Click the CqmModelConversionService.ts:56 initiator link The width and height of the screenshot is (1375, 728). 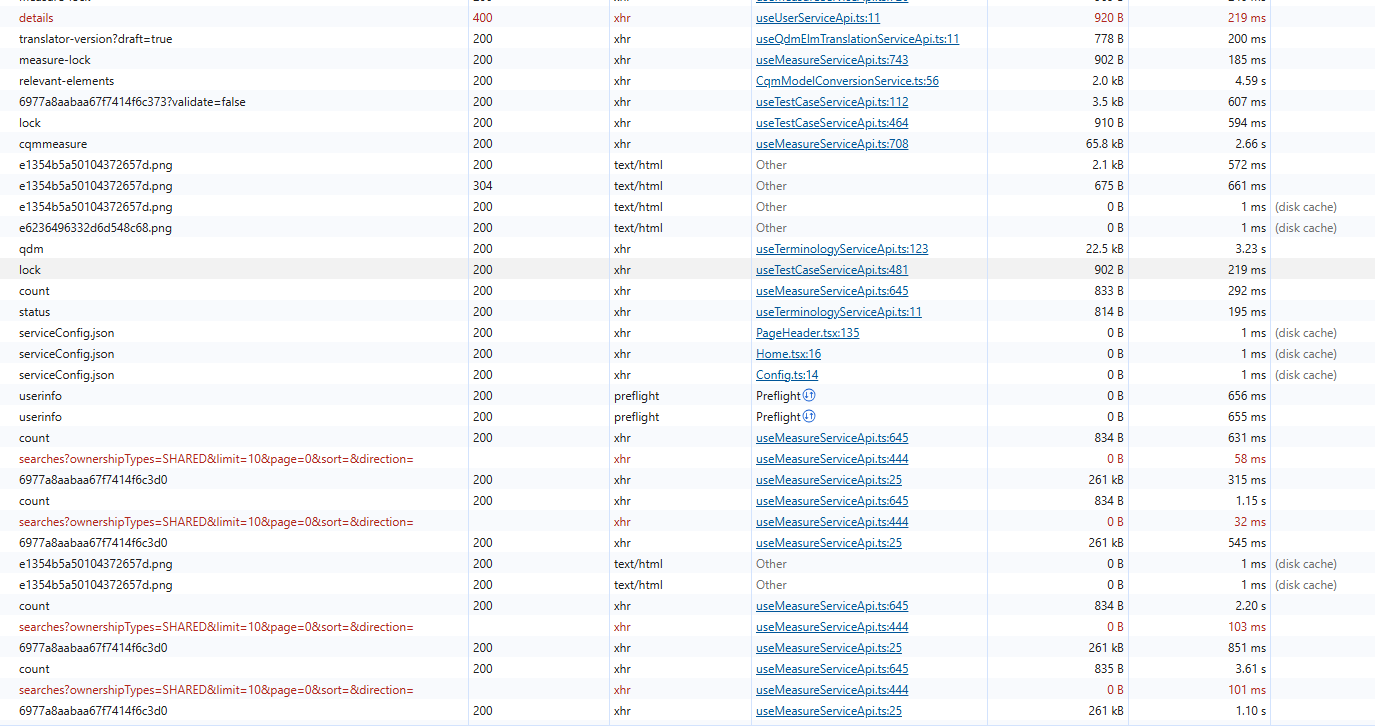tap(847, 81)
